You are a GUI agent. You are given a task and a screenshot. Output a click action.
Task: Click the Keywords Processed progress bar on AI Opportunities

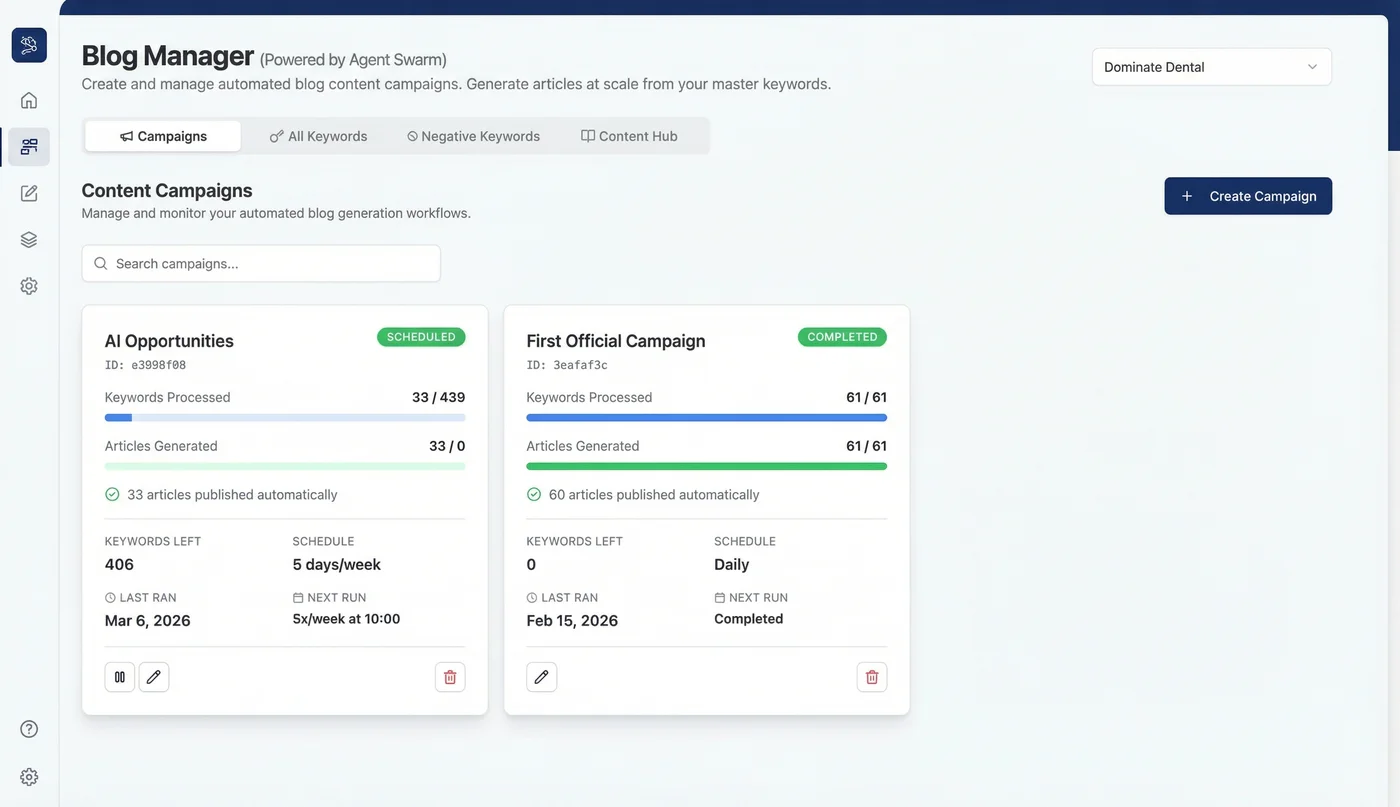click(x=285, y=417)
